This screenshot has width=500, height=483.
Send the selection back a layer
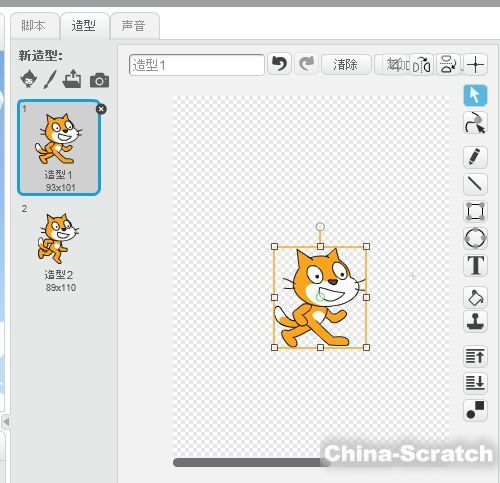point(475,383)
